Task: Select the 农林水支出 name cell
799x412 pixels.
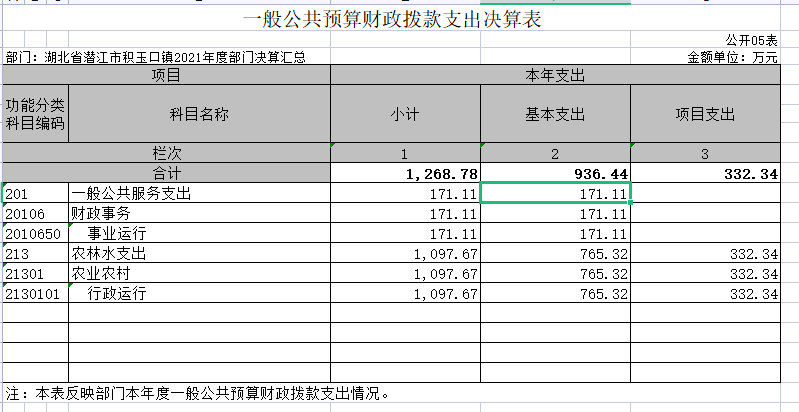Action: pos(198,253)
